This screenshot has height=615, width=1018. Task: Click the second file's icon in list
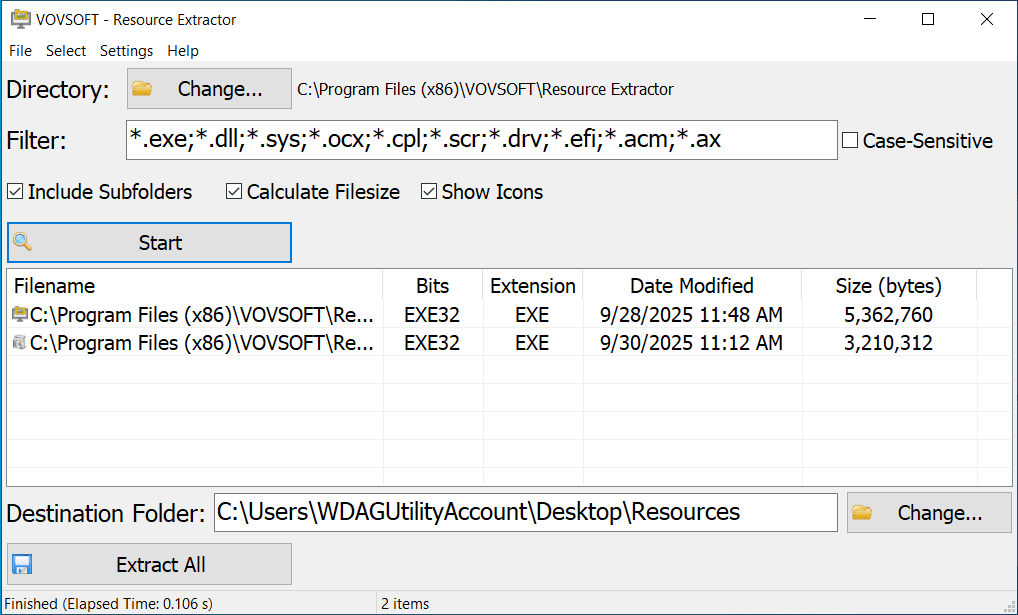click(19, 343)
